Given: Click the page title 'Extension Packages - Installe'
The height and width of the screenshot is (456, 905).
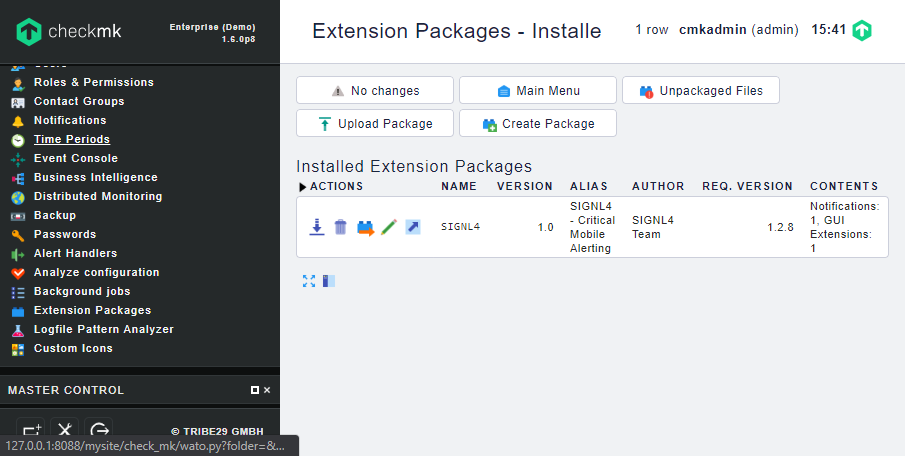Looking at the screenshot, I should click(x=457, y=31).
